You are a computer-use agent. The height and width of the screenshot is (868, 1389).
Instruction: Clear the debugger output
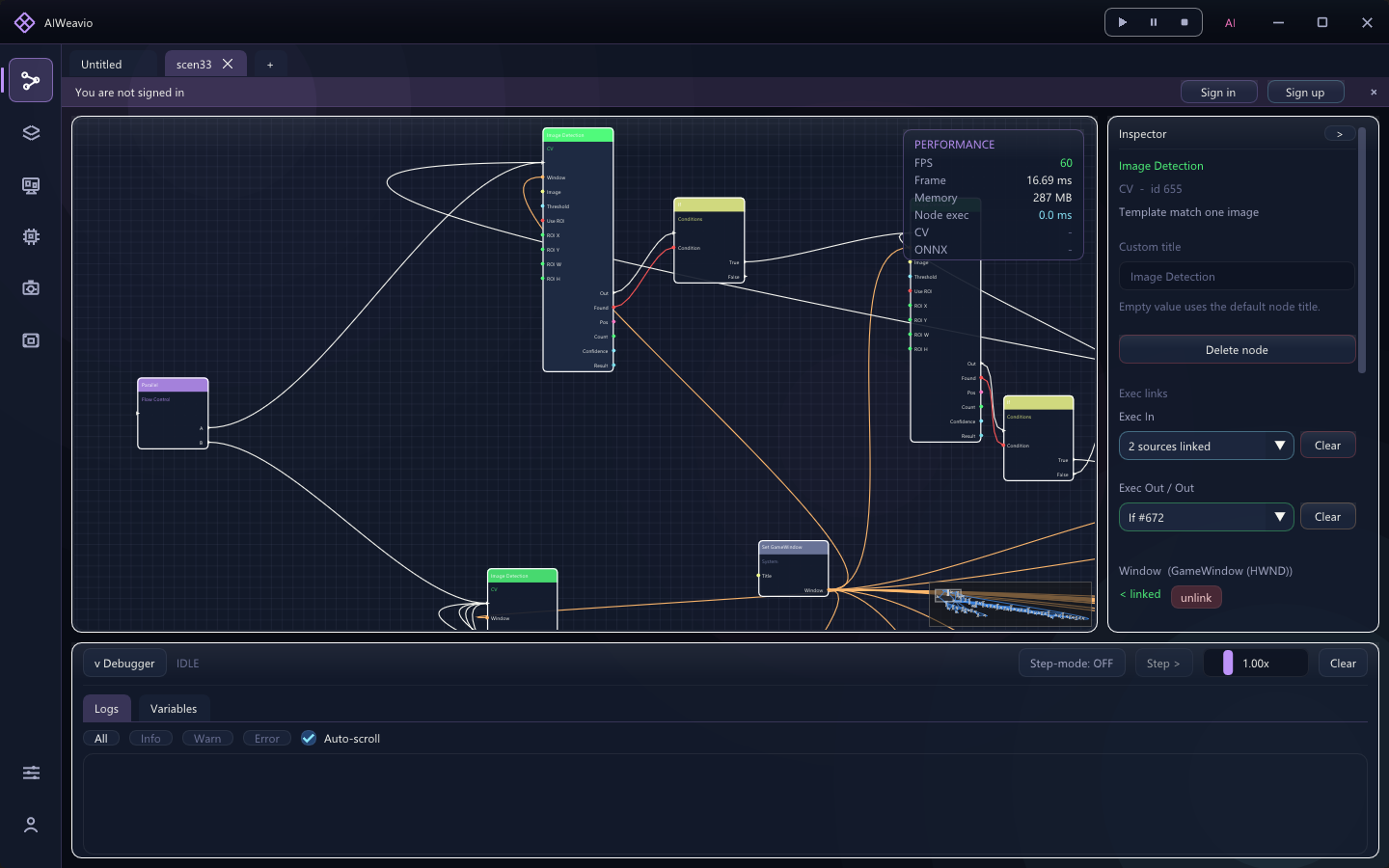[x=1343, y=664]
